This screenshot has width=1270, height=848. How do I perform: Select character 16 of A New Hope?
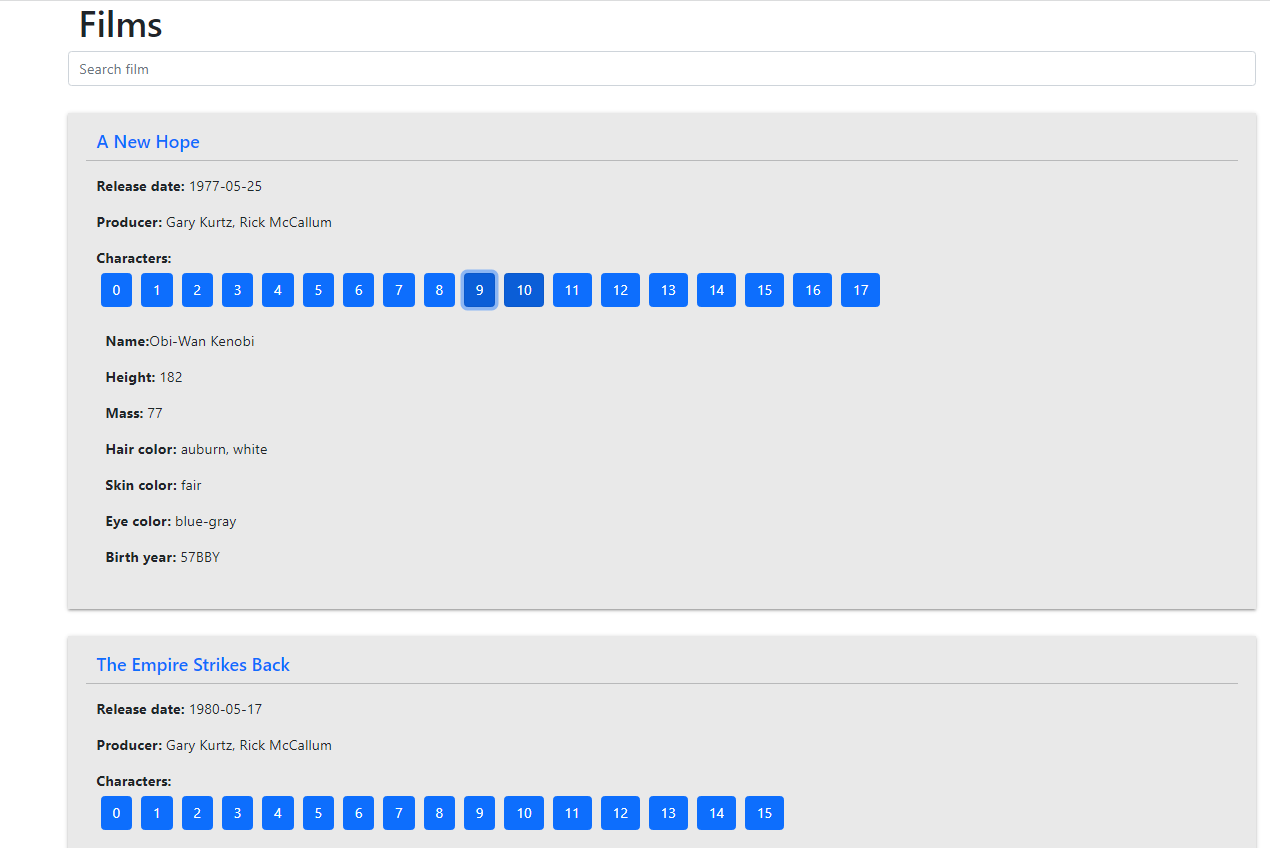click(x=812, y=290)
